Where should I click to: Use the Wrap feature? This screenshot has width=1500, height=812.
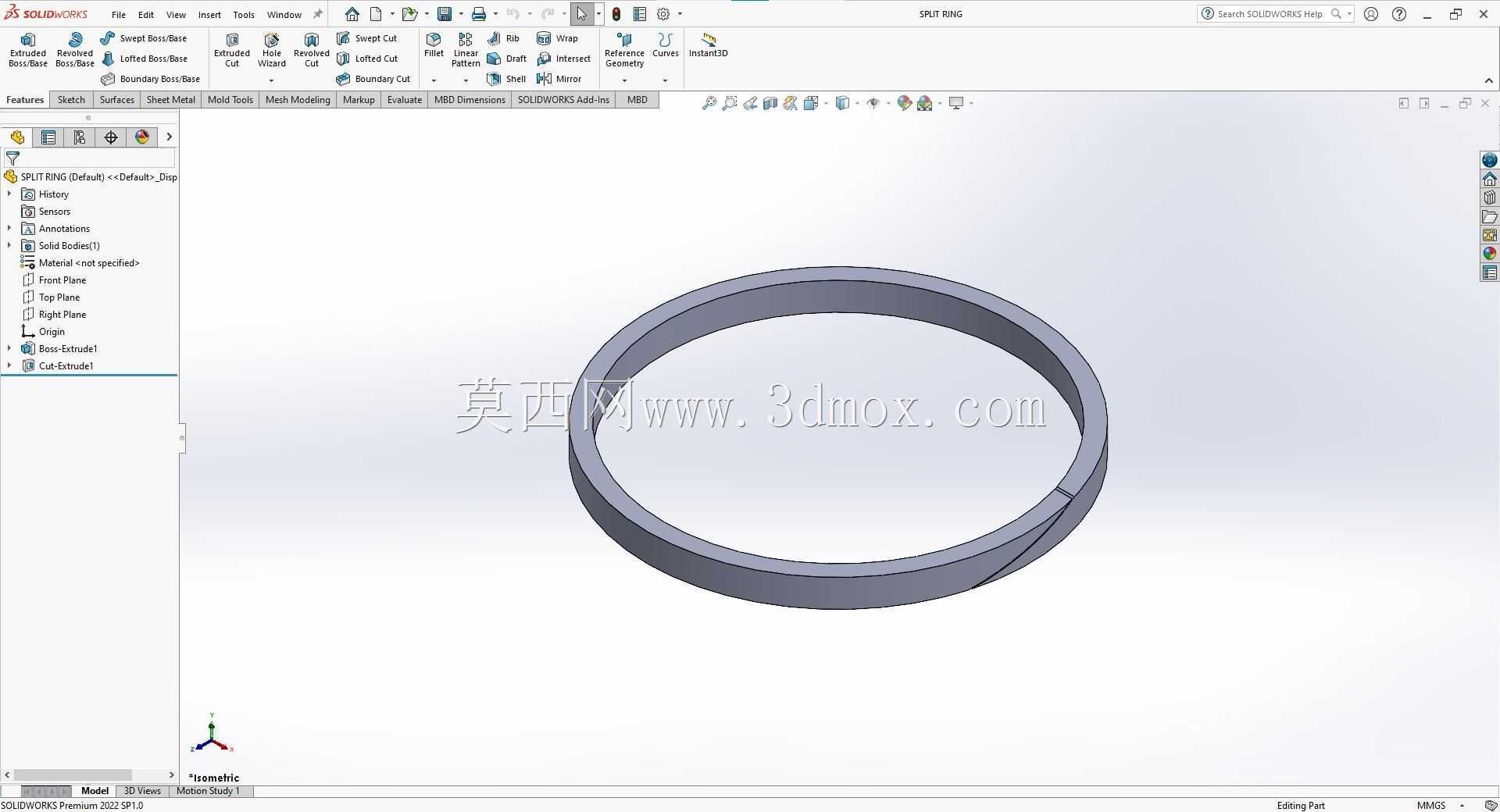(x=558, y=38)
